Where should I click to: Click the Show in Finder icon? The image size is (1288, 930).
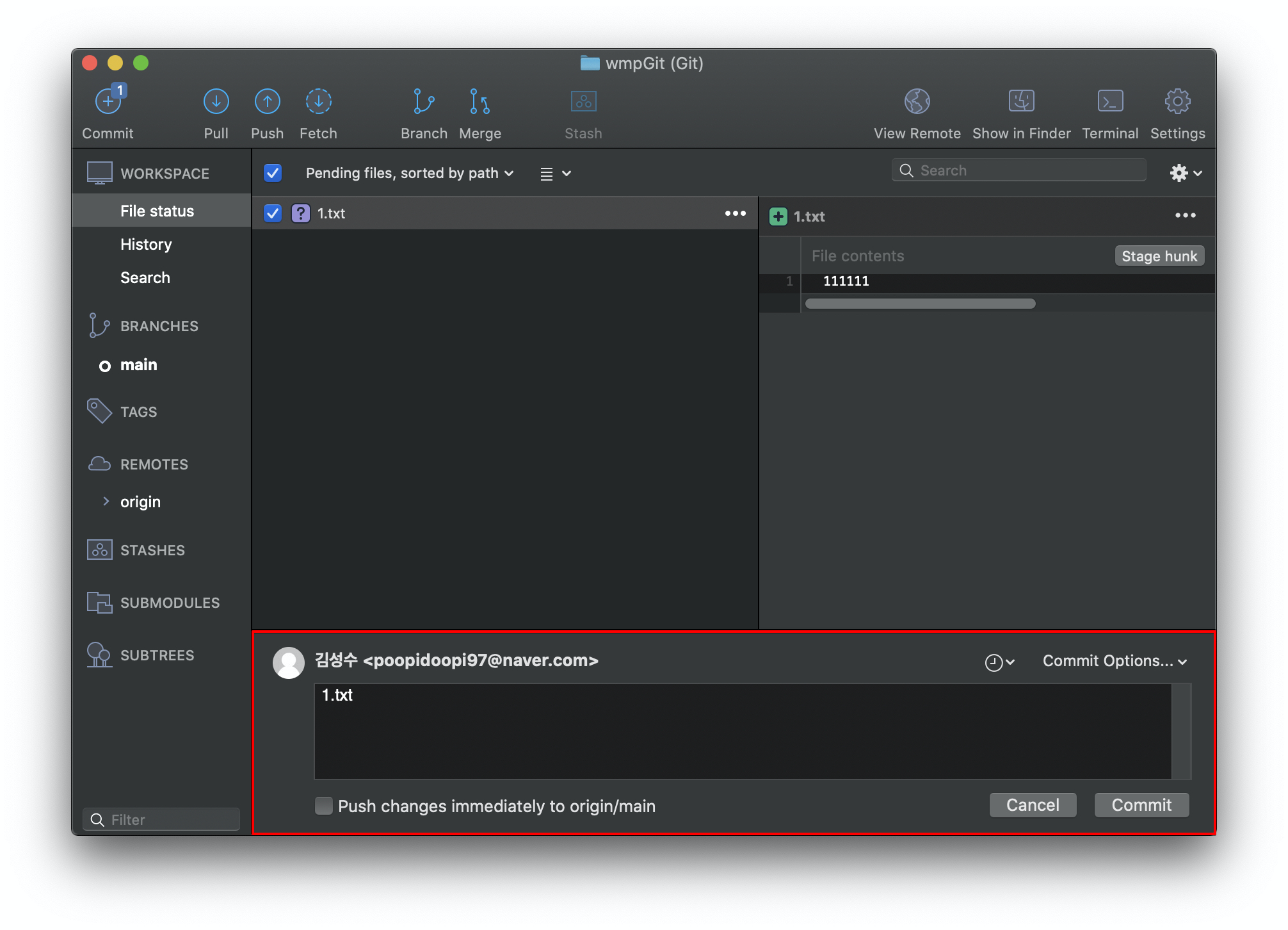coord(1021,102)
